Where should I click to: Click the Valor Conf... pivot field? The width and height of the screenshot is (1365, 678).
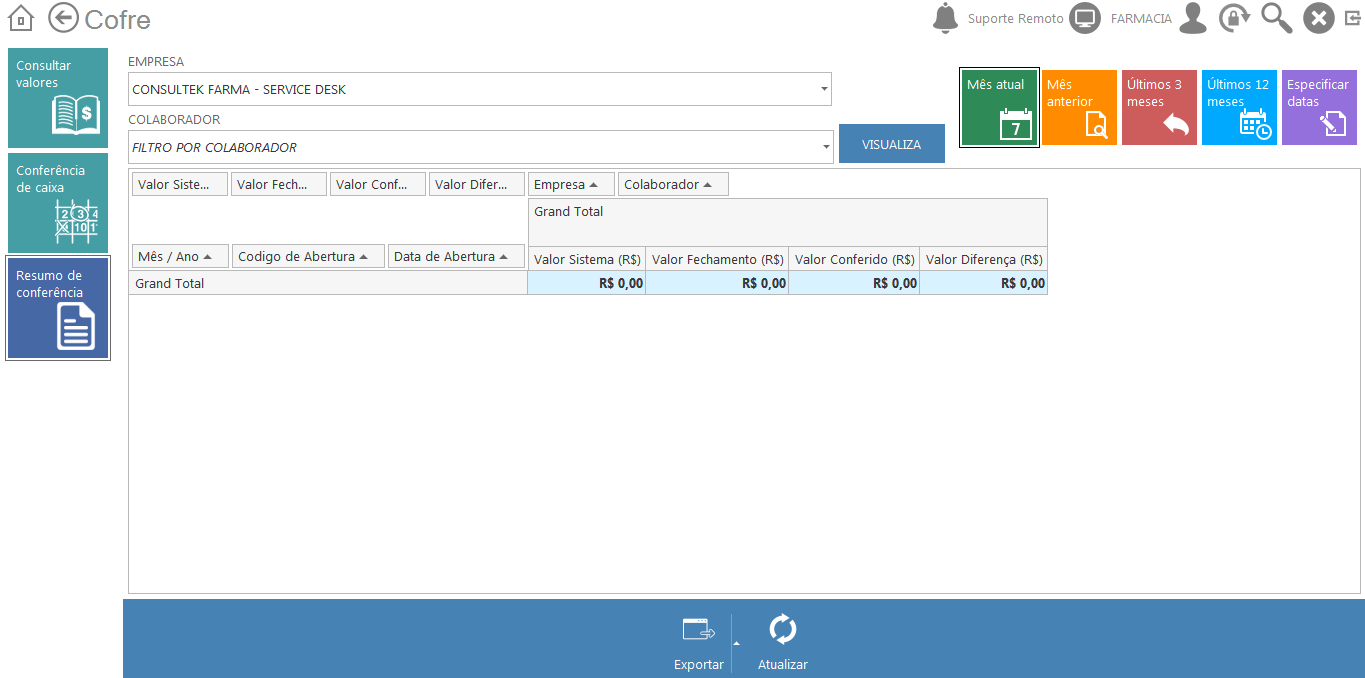click(x=378, y=184)
